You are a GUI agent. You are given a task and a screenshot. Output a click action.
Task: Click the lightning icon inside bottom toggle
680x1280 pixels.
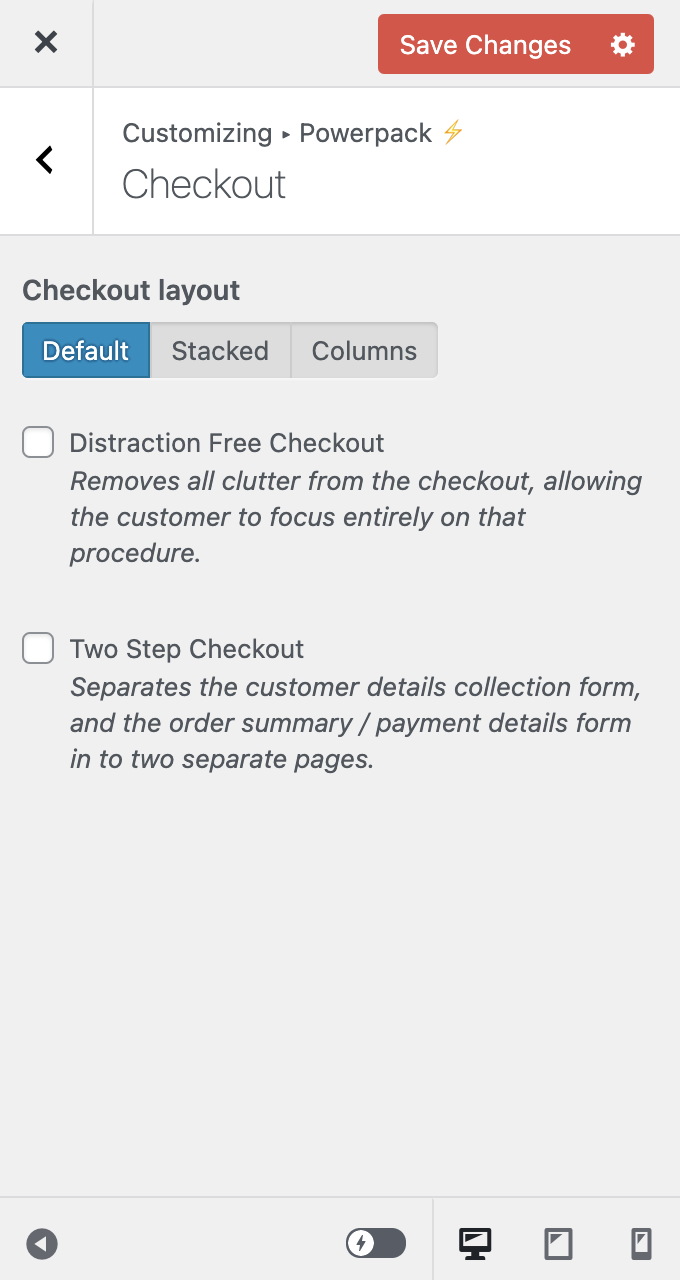click(x=360, y=1243)
